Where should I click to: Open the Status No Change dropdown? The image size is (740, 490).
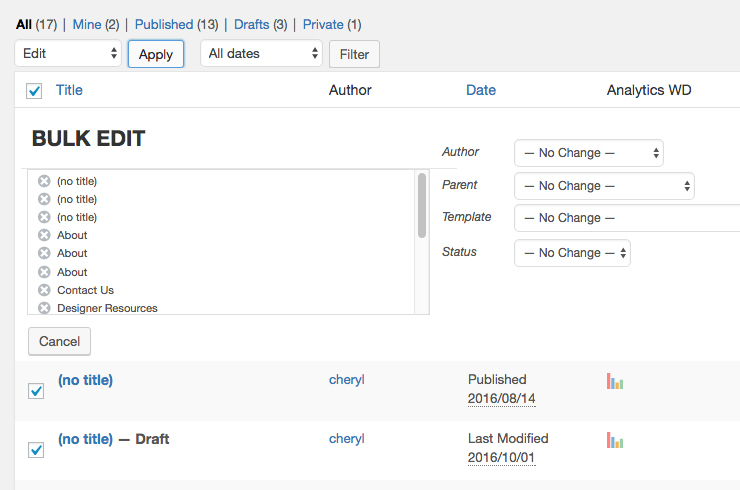572,253
